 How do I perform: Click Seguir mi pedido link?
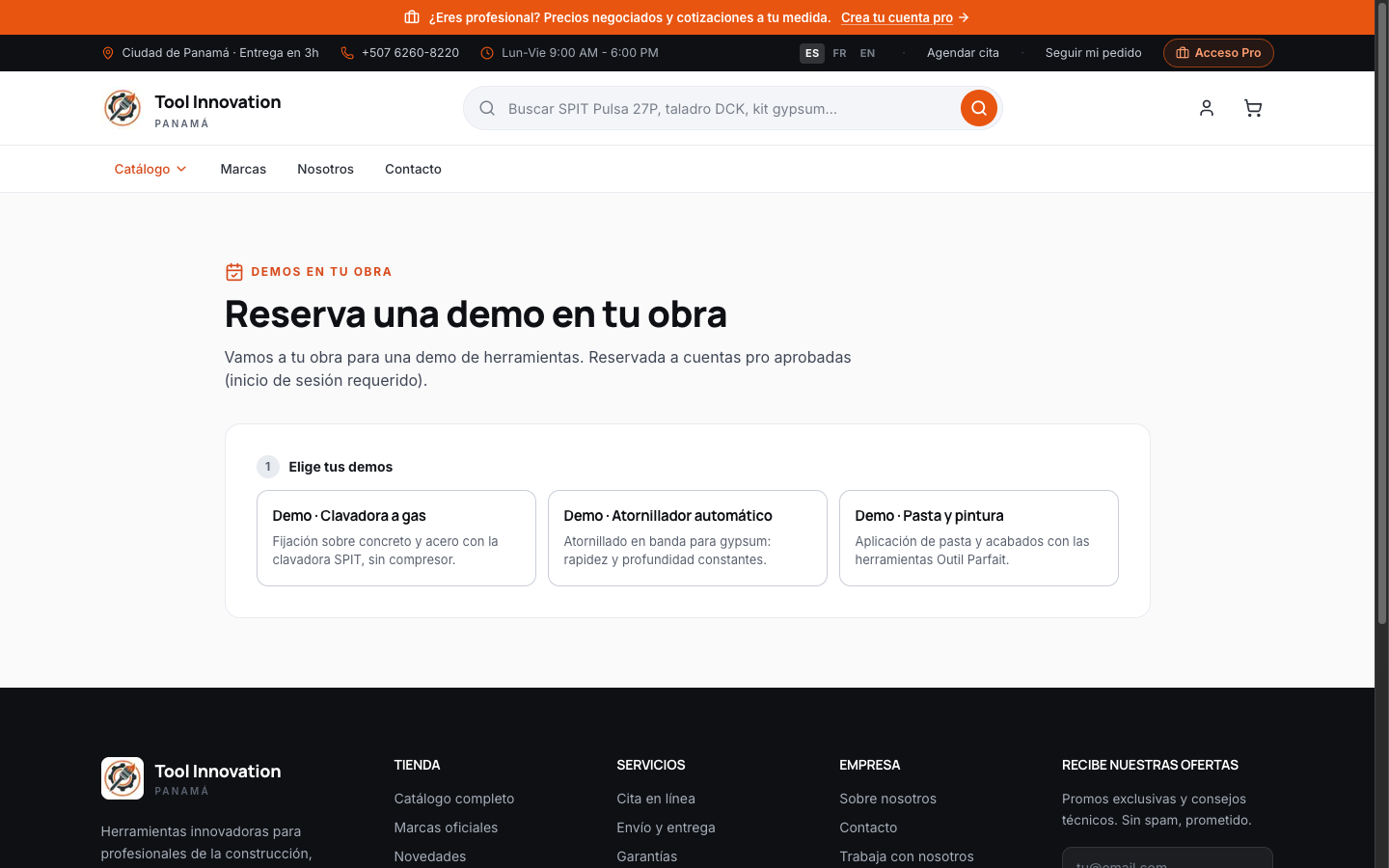tap(1093, 53)
